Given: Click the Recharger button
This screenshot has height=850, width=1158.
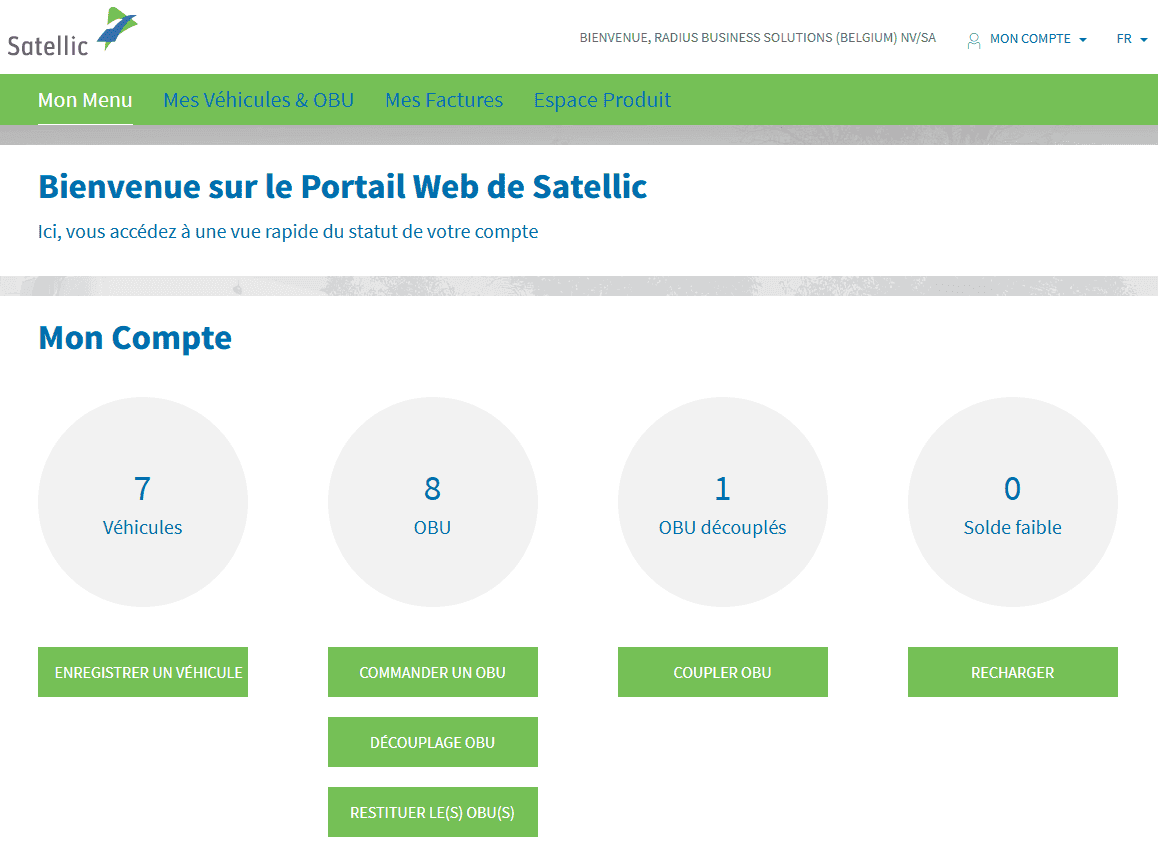Looking at the screenshot, I should tap(1012, 672).
